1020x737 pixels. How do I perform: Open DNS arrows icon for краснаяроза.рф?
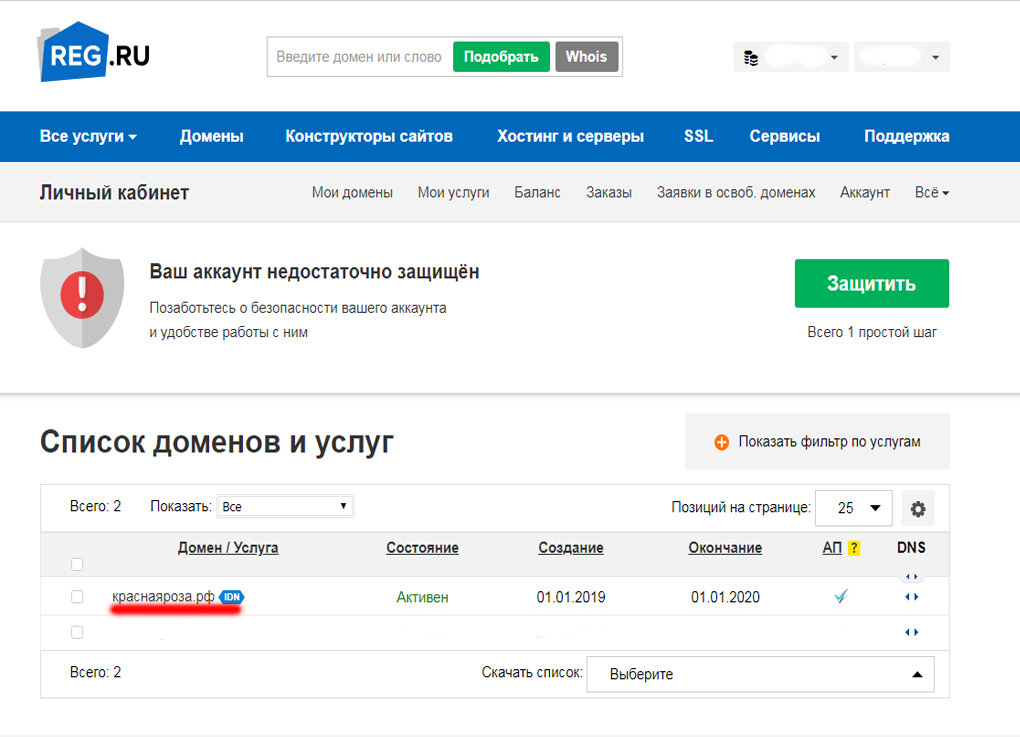[x=911, y=596]
